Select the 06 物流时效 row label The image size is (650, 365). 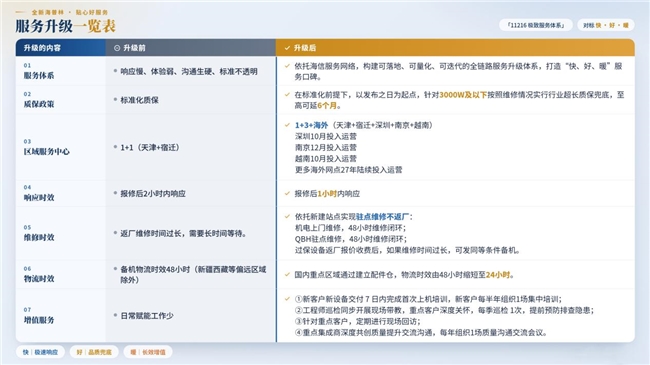39,275
